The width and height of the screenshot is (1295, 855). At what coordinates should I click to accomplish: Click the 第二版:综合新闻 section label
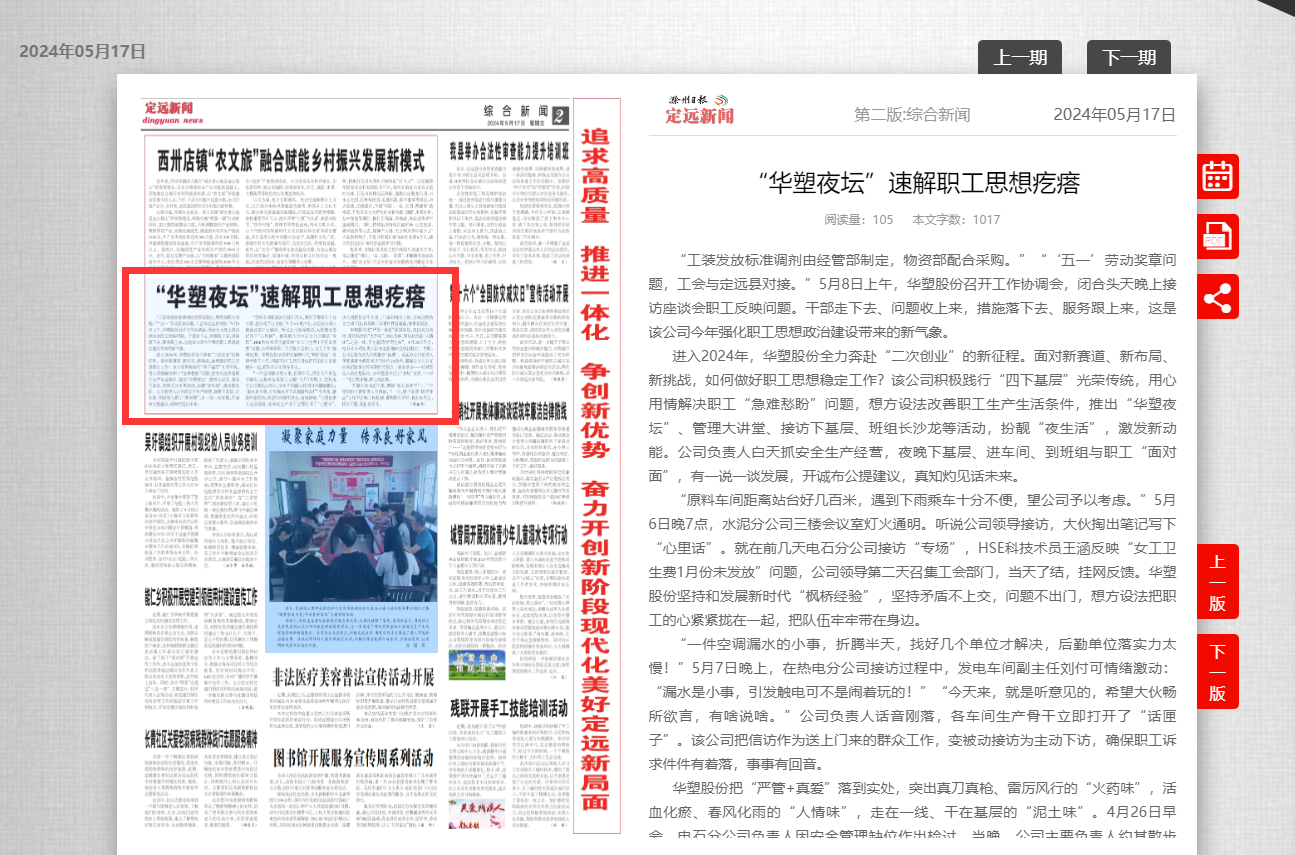tap(911, 114)
